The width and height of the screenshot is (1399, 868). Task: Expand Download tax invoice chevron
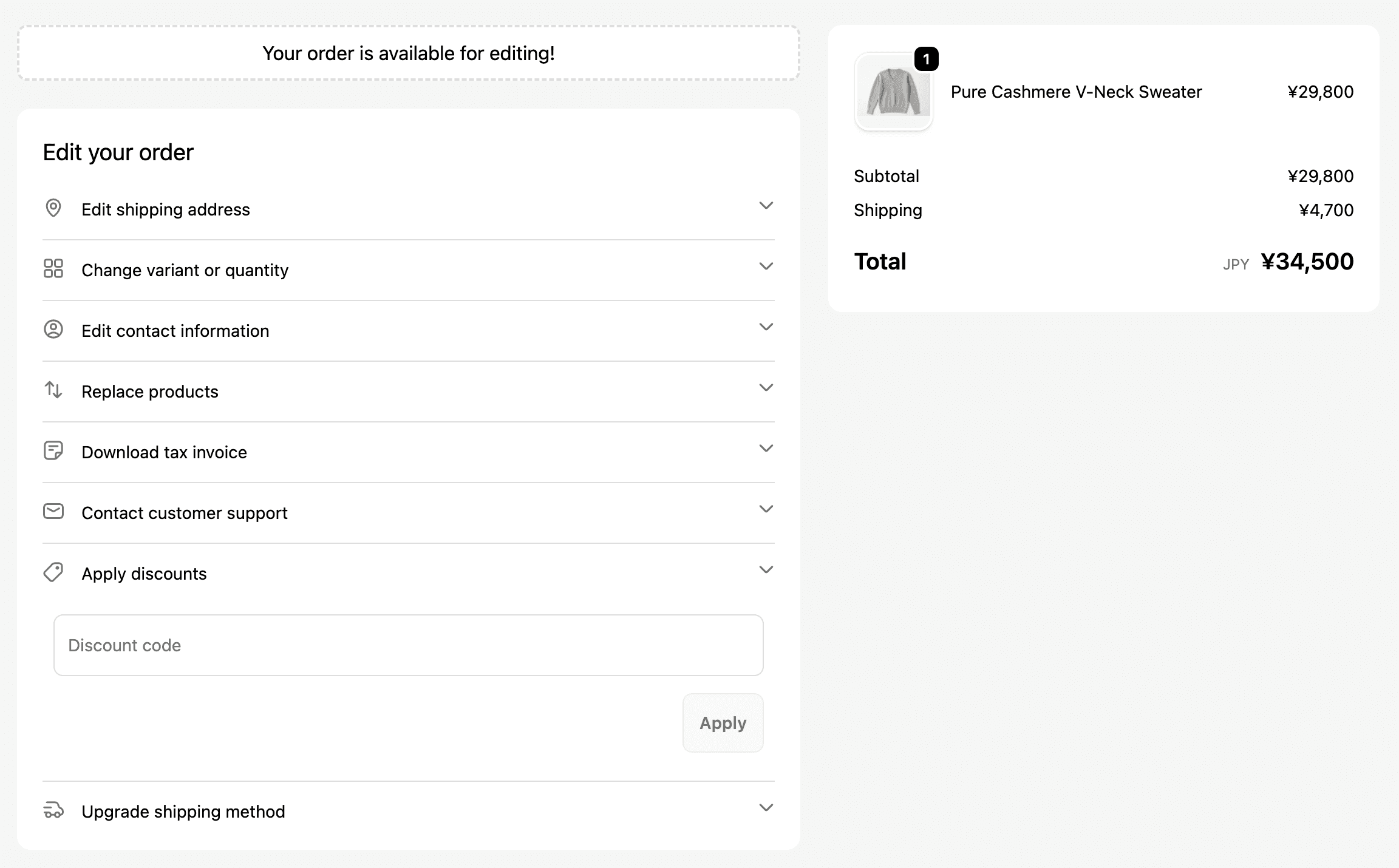766,449
